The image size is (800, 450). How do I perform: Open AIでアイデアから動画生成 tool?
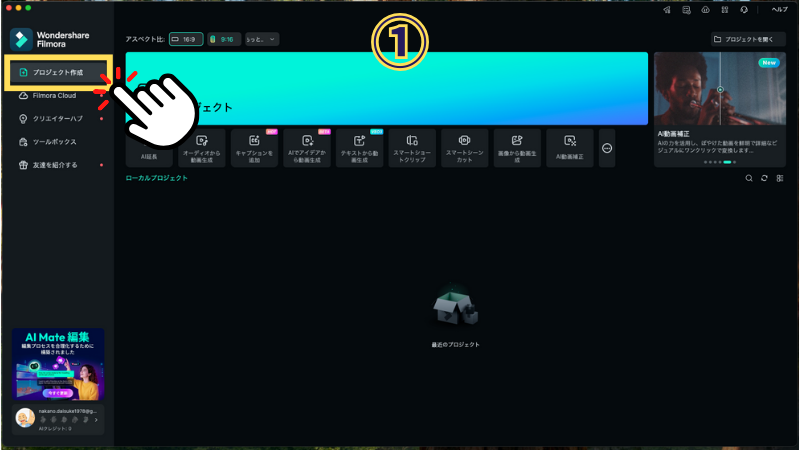pyautogui.click(x=307, y=147)
